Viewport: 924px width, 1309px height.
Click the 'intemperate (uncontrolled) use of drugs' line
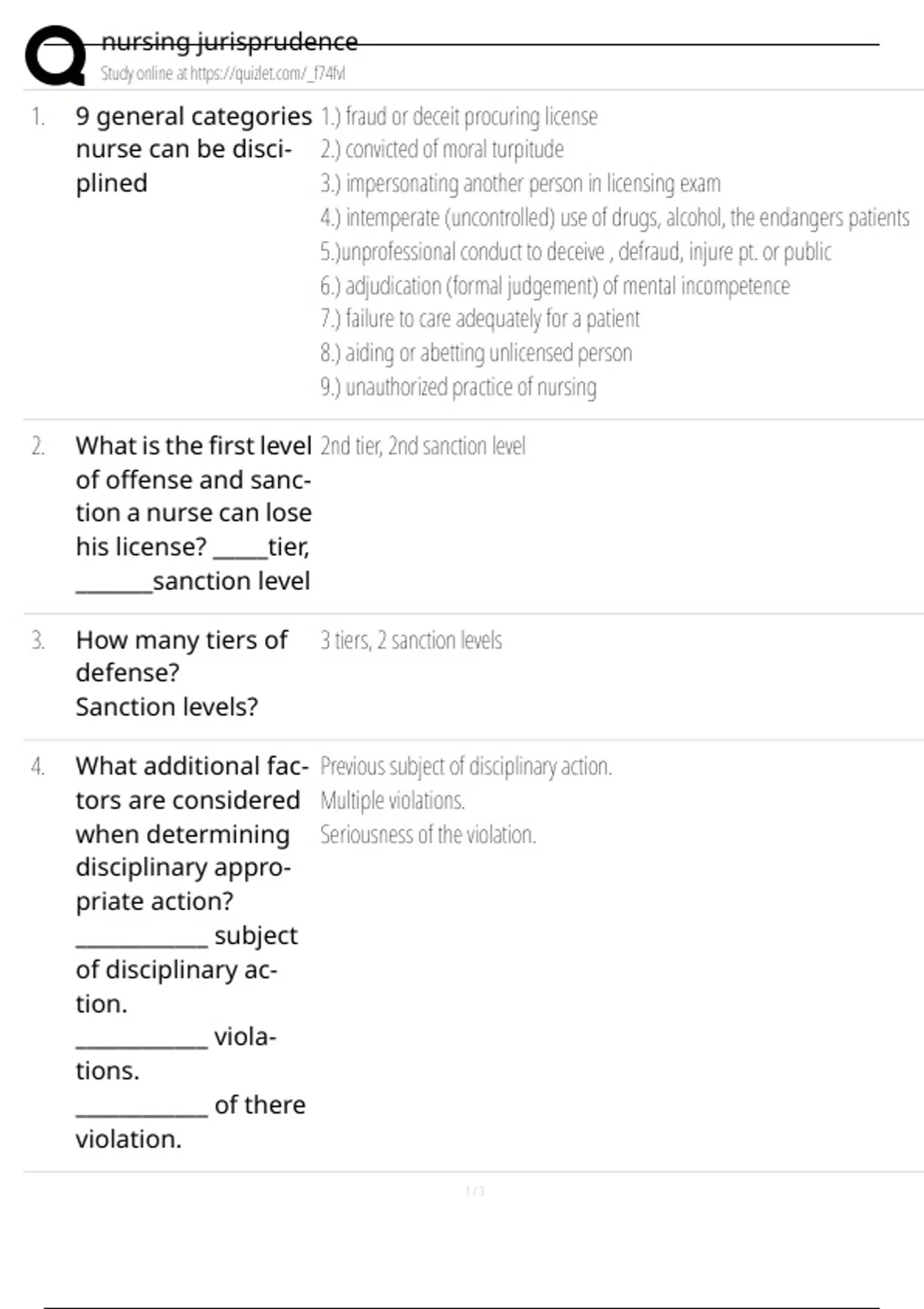[x=614, y=218]
